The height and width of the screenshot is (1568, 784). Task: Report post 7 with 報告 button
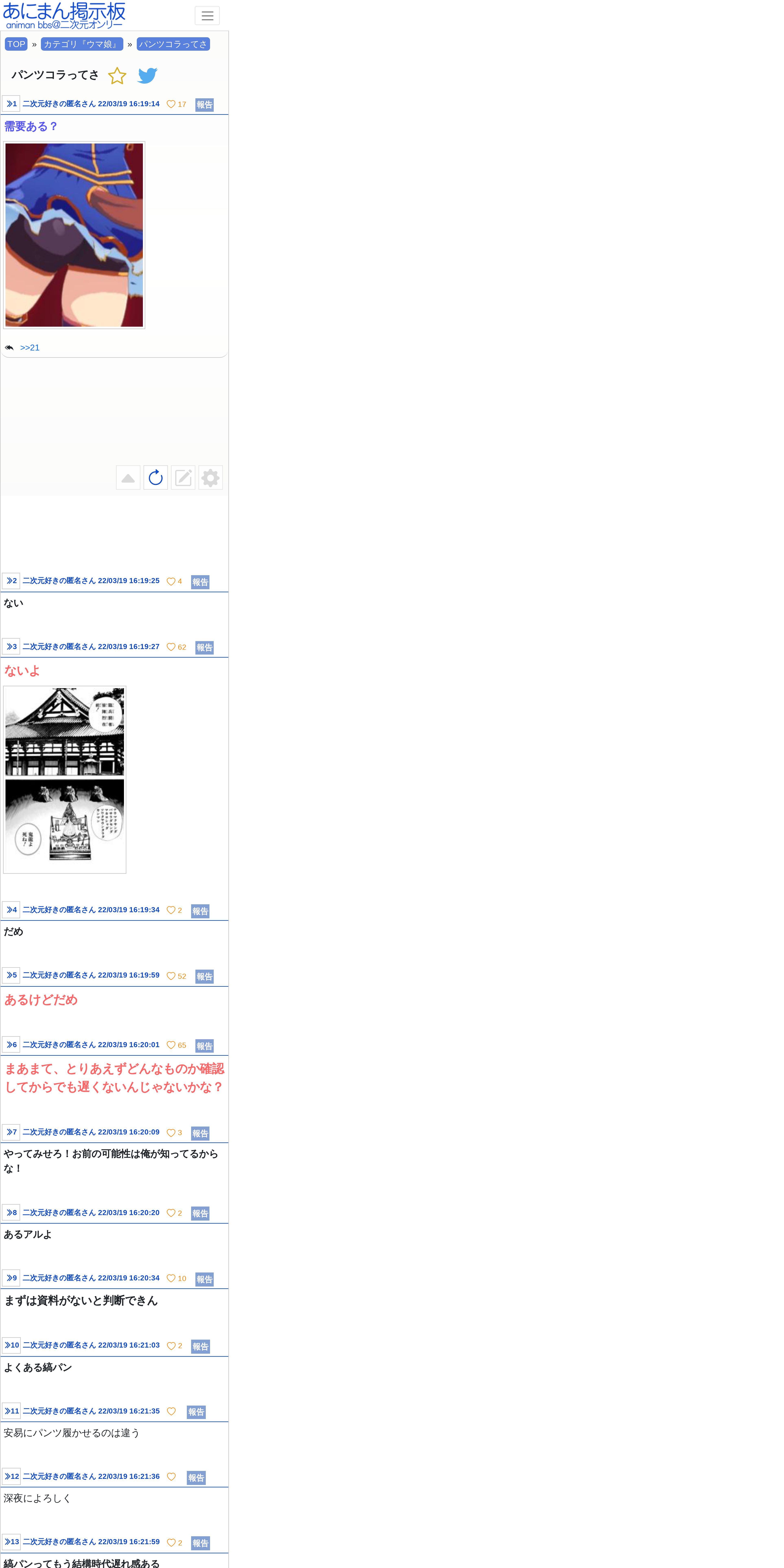(x=200, y=1133)
